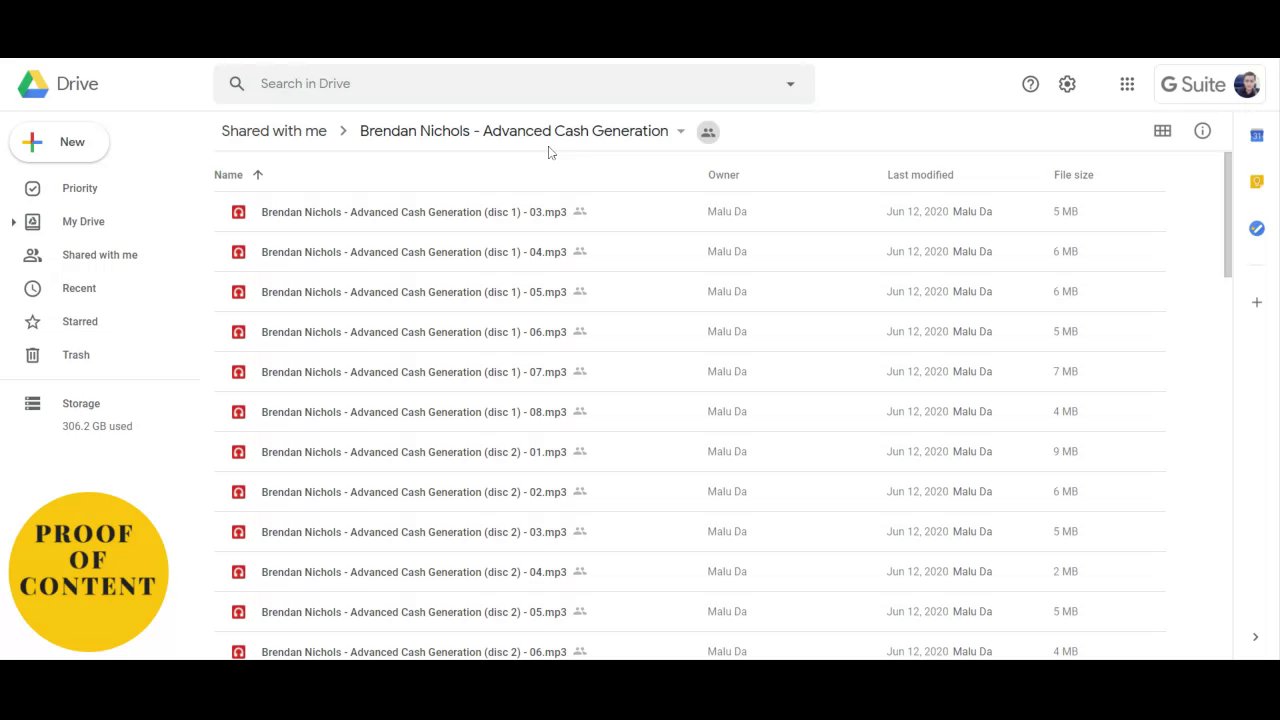Click the mp3 icon of disc 1 - 05
1280x720 pixels.
pos(238,292)
